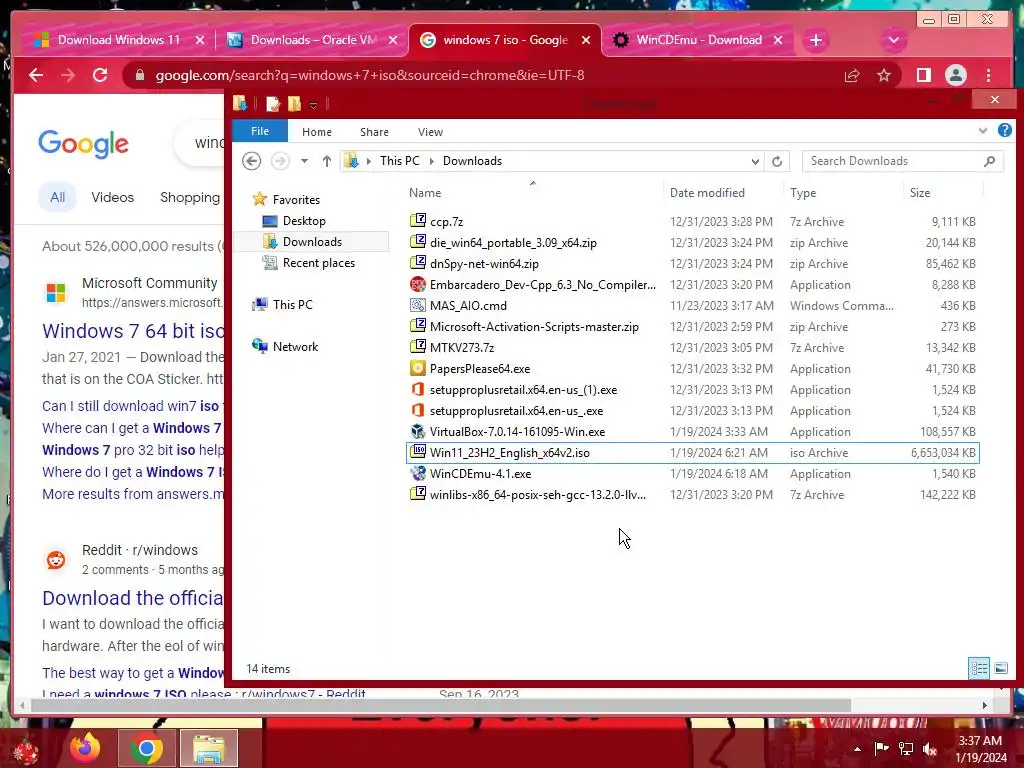1024x768 pixels.
Task: Share this page from the Chrome address bar
Action: [852, 76]
